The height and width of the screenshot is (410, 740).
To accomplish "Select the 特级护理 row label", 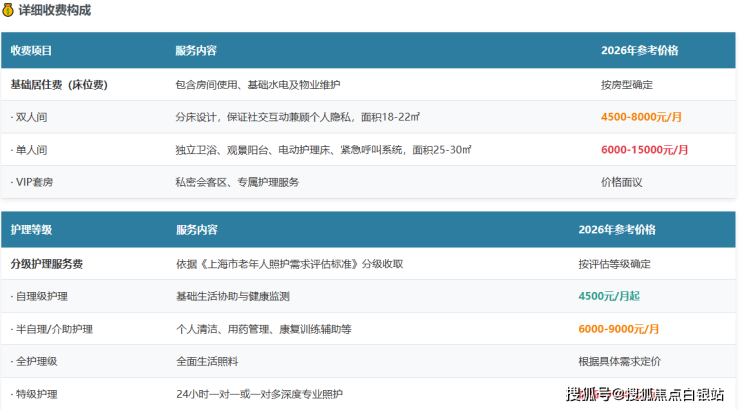I will [34, 394].
